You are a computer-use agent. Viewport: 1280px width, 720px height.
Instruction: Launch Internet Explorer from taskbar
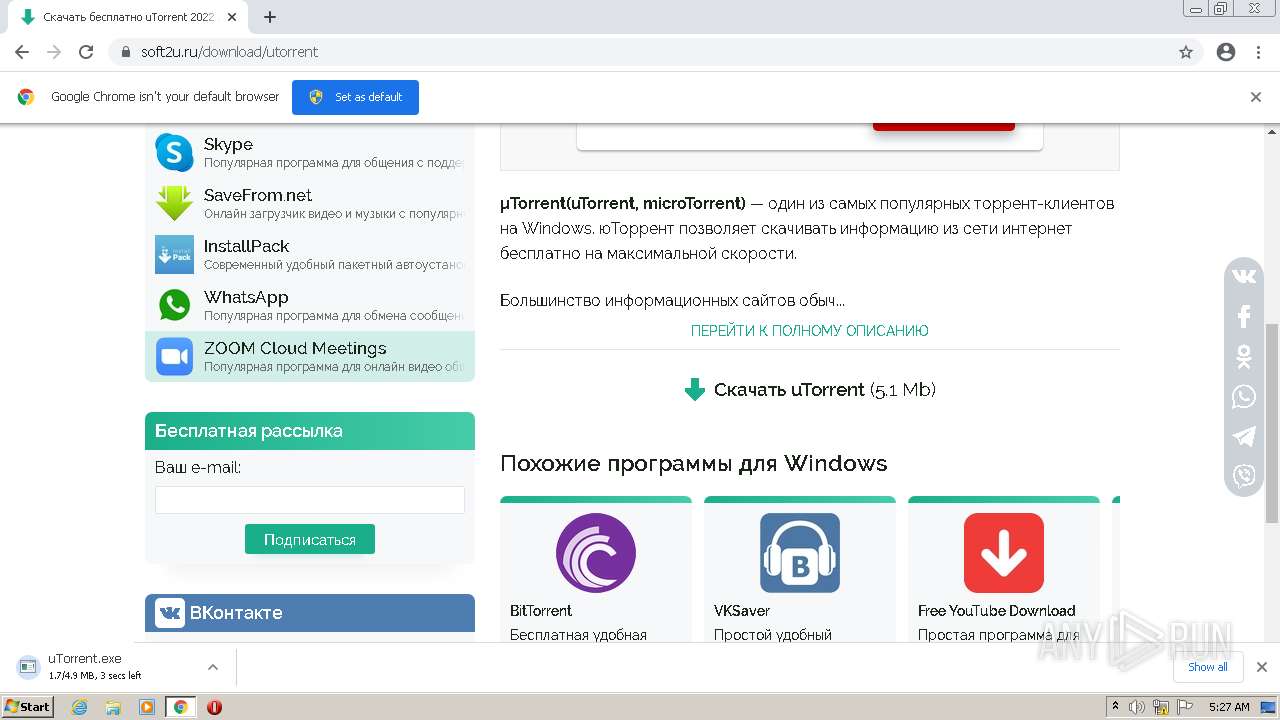click(80, 707)
